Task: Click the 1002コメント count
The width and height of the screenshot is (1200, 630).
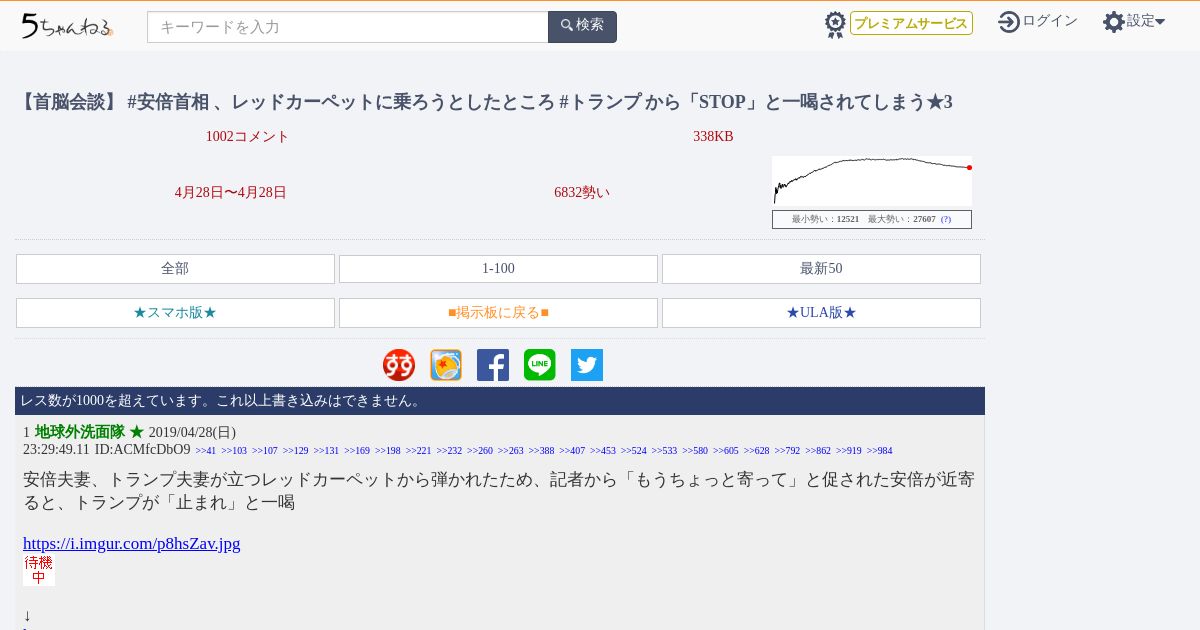Action: (247, 137)
